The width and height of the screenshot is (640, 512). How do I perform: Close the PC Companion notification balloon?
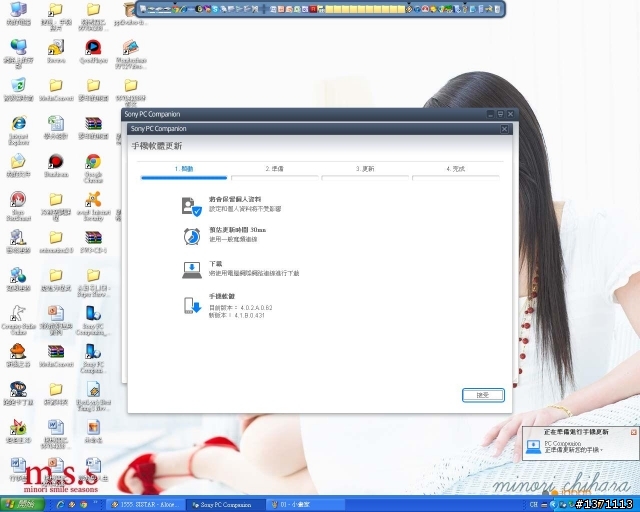pos(633,432)
